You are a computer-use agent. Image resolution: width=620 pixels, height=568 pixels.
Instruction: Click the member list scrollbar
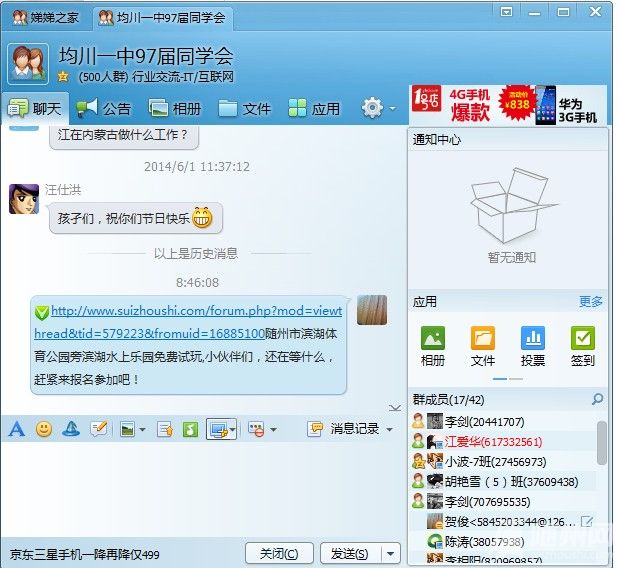(601, 443)
